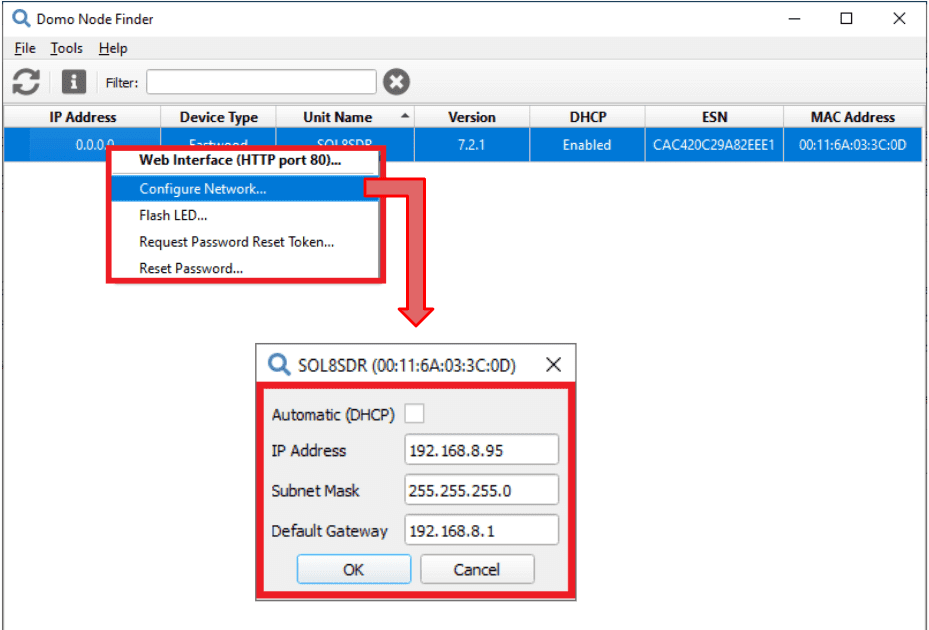
Task: Click the Filter text field
Action: [x=261, y=82]
